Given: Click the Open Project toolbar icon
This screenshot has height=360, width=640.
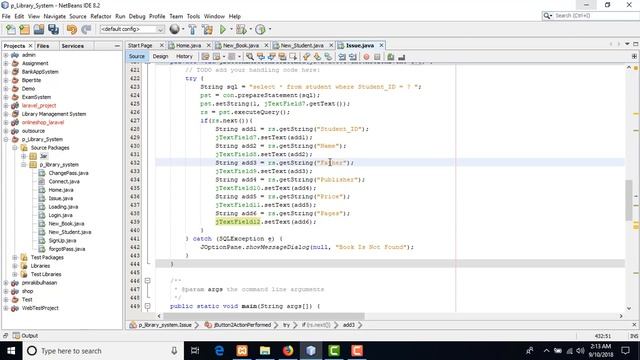Looking at the screenshot, I should click(x=39, y=29).
